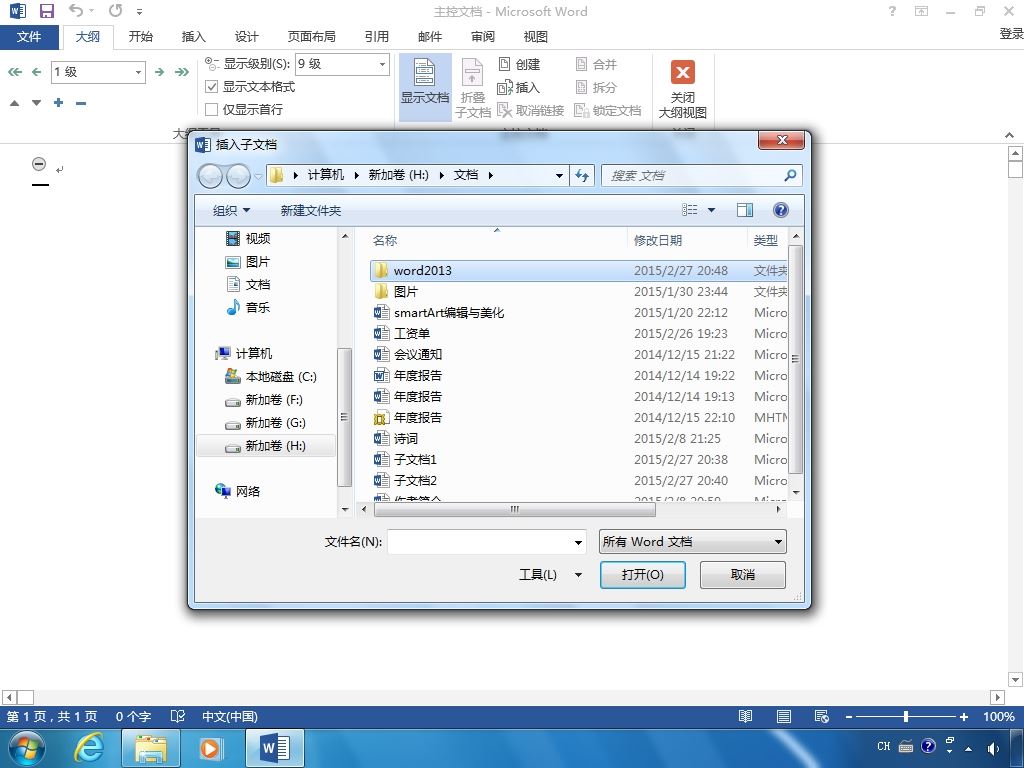Enable Show First Line Only checkbox
Image resolution: width=1024 pixels, height=768 pixels.
pos(212,109)
